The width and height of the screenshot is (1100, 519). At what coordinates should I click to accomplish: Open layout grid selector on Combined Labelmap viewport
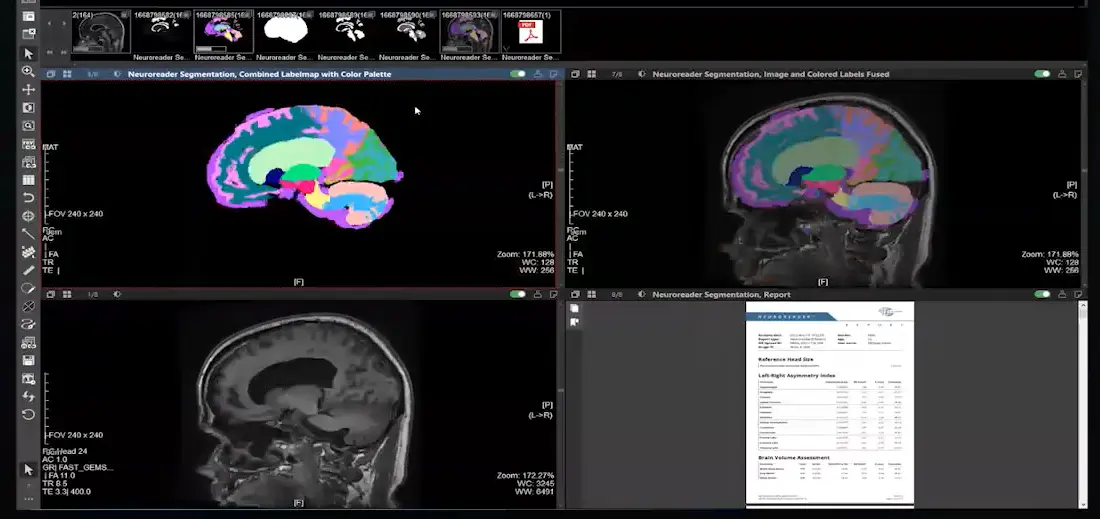point(67,74)
